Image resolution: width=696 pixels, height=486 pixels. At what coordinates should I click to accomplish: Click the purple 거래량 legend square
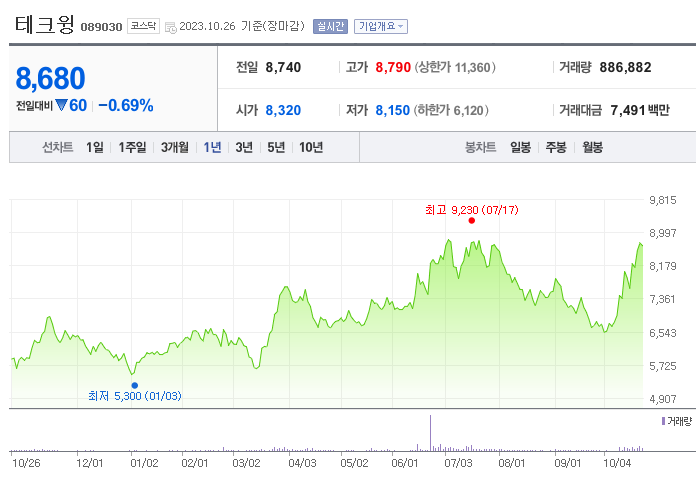point(663,421)
